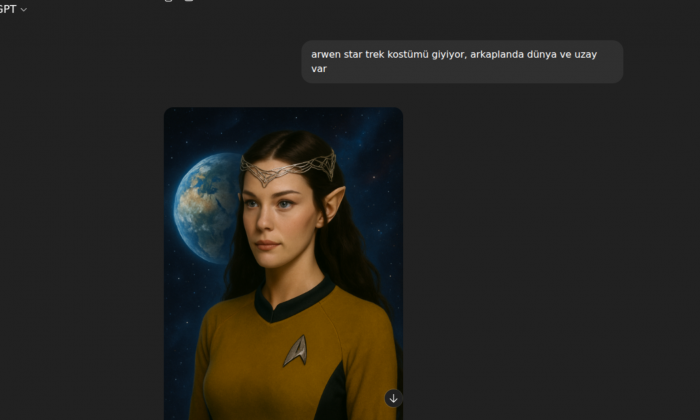
Task: Click the word 'var' in the prompt bubble
Action: 319,69
